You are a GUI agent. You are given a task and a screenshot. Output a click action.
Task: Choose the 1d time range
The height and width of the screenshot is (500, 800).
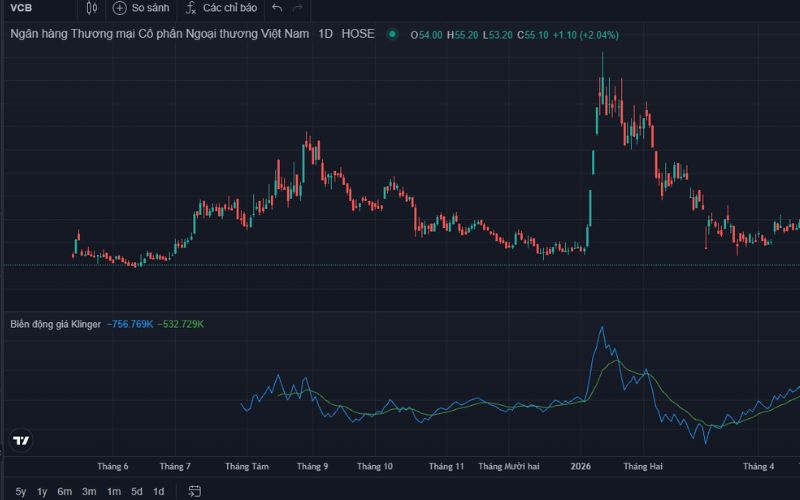(x=159, y=491)
